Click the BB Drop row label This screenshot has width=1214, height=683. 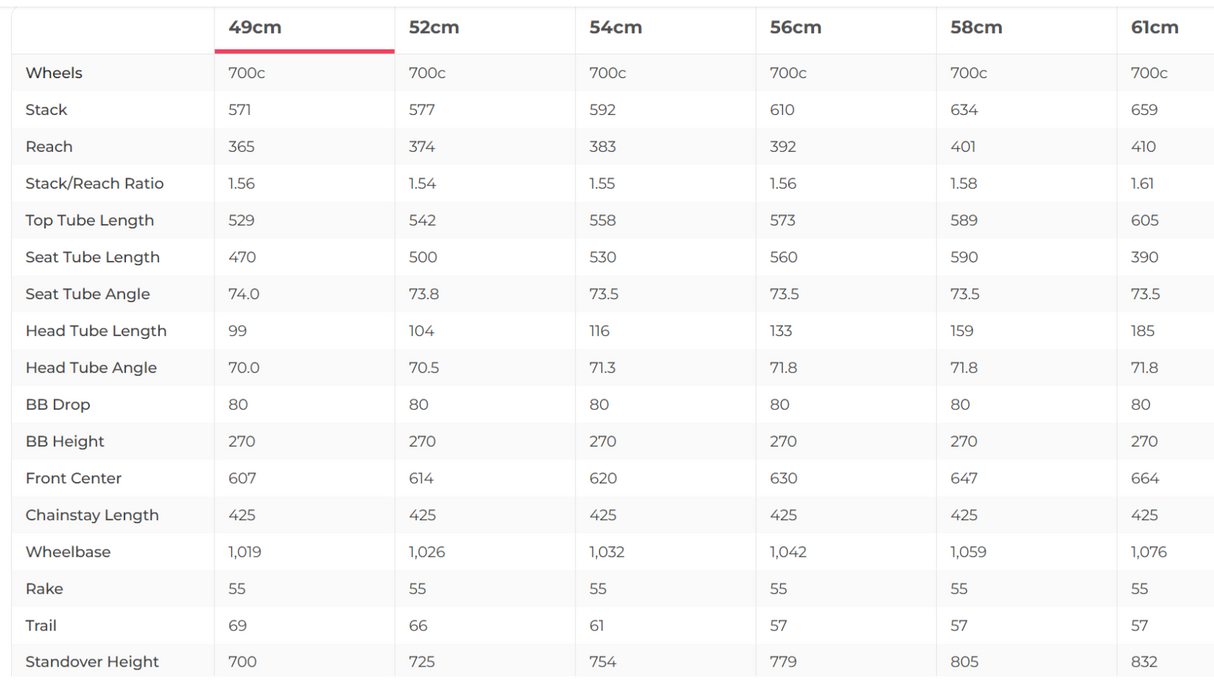tap(58, 405)
